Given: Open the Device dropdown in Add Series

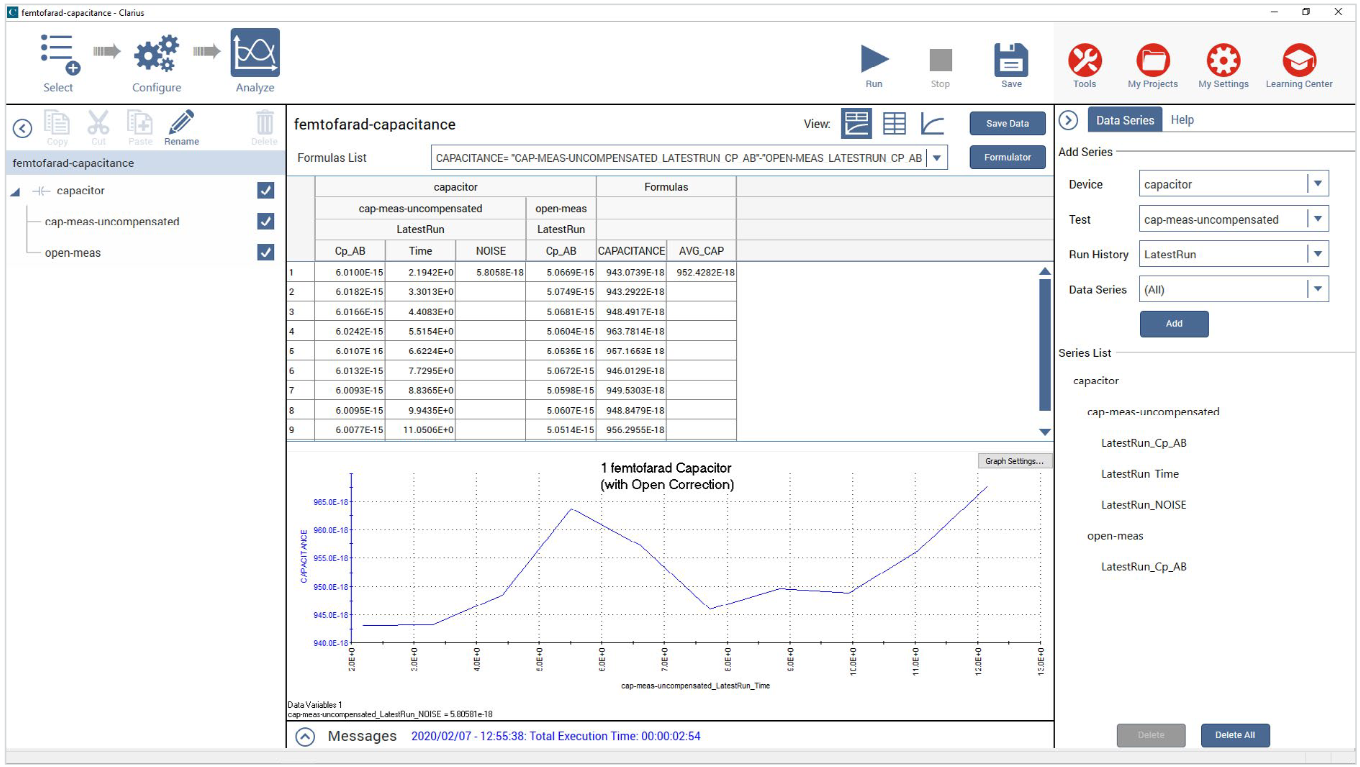Looking at the screenshot, I should [1318, 184].
